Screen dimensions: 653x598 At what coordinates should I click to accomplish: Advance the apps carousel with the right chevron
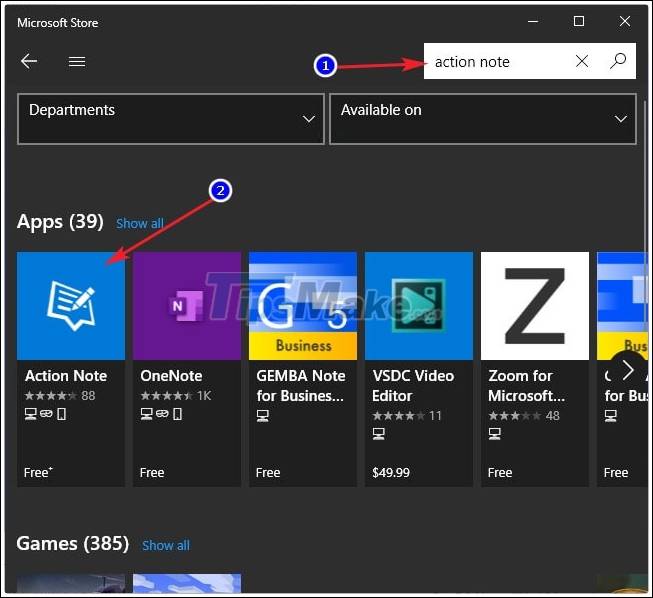coord(628,370)
